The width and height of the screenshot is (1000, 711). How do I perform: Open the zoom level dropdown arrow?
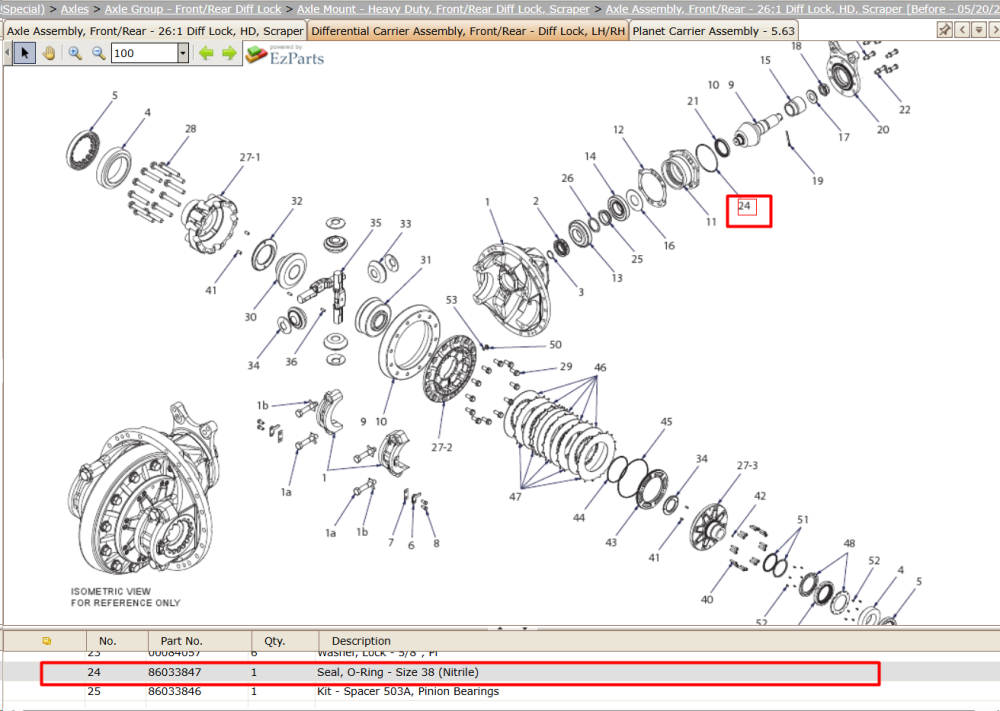pyautogui.click(x=183, y=53)
